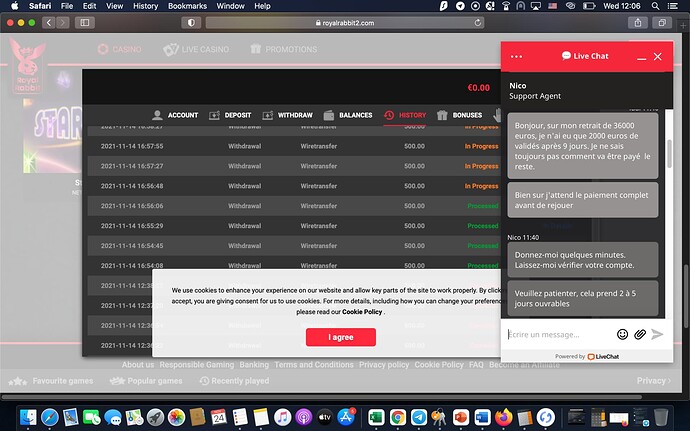Open the FAQ footer link

476,365
